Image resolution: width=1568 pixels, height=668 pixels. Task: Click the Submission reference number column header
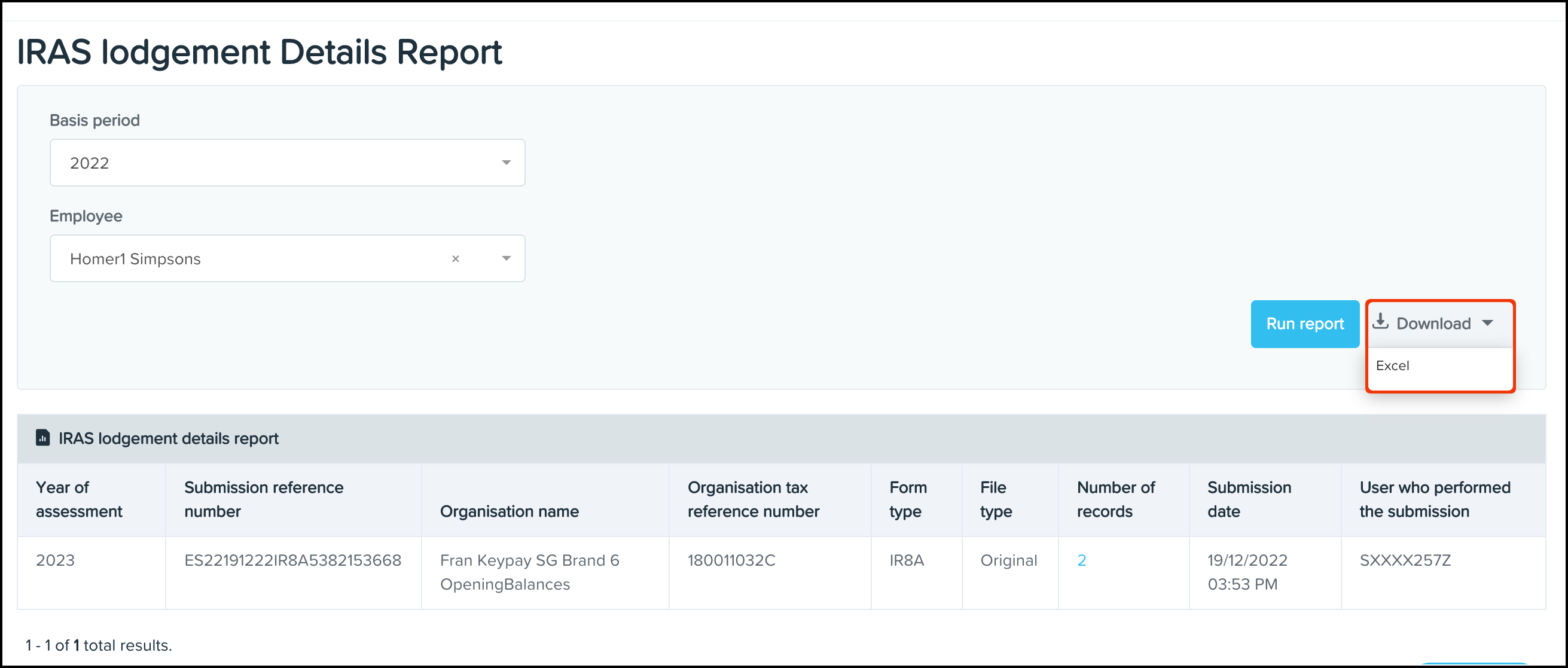[264, 499]
